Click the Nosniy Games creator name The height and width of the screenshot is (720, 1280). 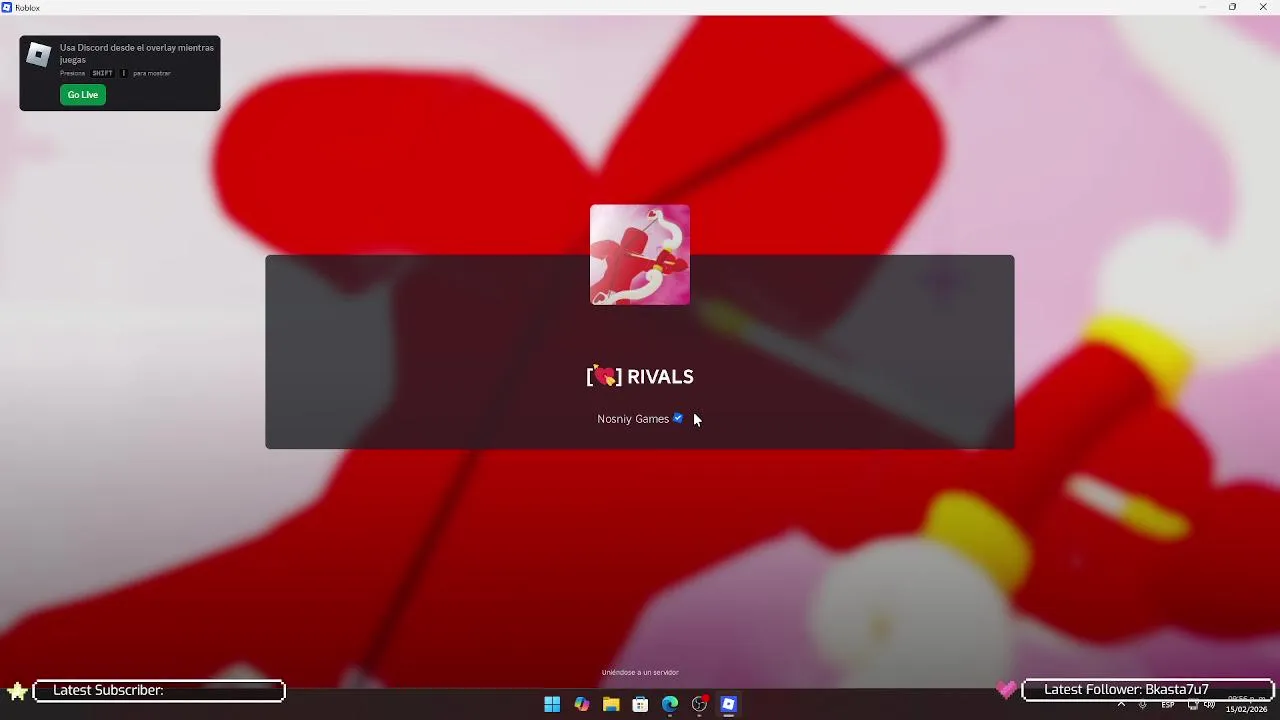click(x=633, y=419)
